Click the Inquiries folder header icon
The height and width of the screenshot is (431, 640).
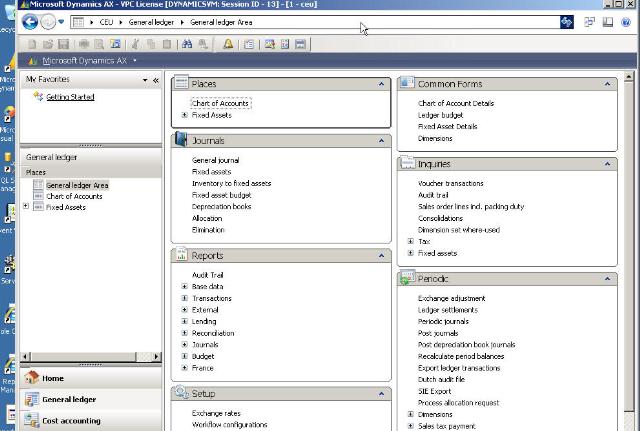coord(407,162)
